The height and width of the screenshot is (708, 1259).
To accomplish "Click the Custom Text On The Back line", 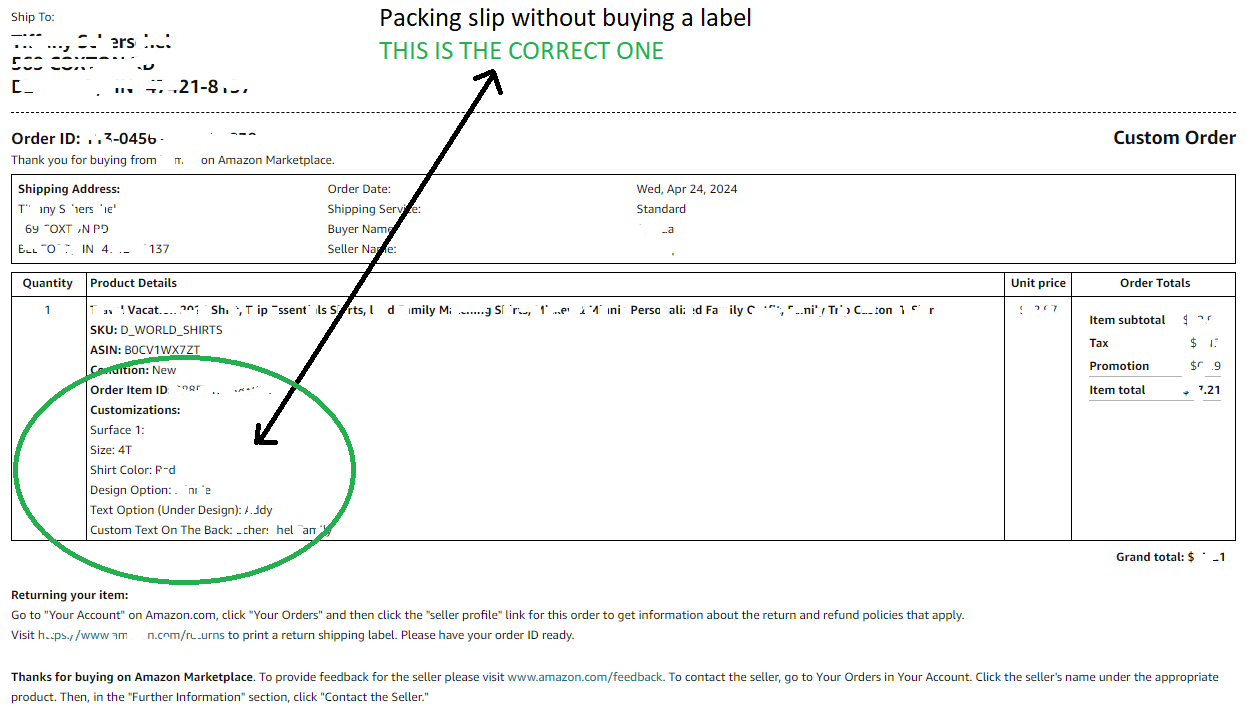I will (x=210, y=530).
